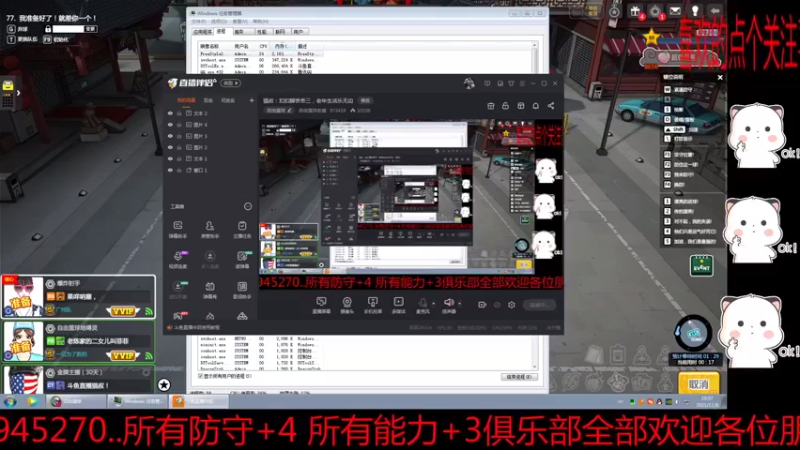This screenshot has height=450, width=800.
Task: Click the share icon above the preview
Action: pos(551,106)
